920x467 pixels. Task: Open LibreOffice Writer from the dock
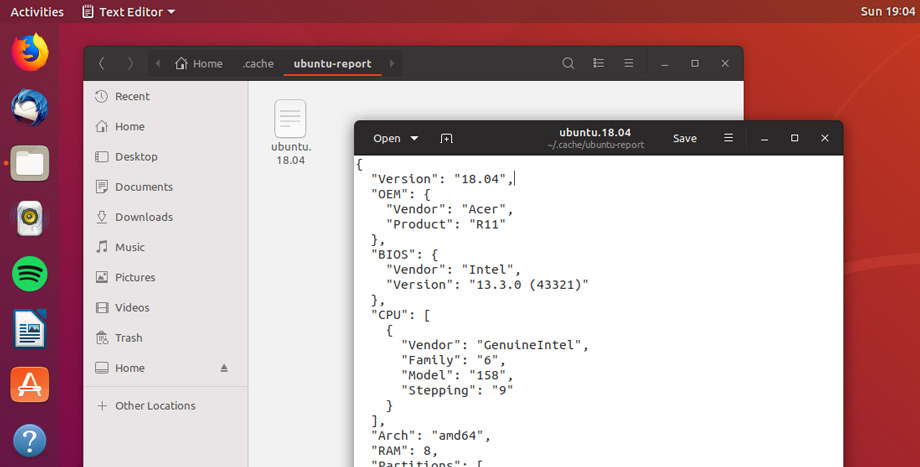tap(30, 329)
